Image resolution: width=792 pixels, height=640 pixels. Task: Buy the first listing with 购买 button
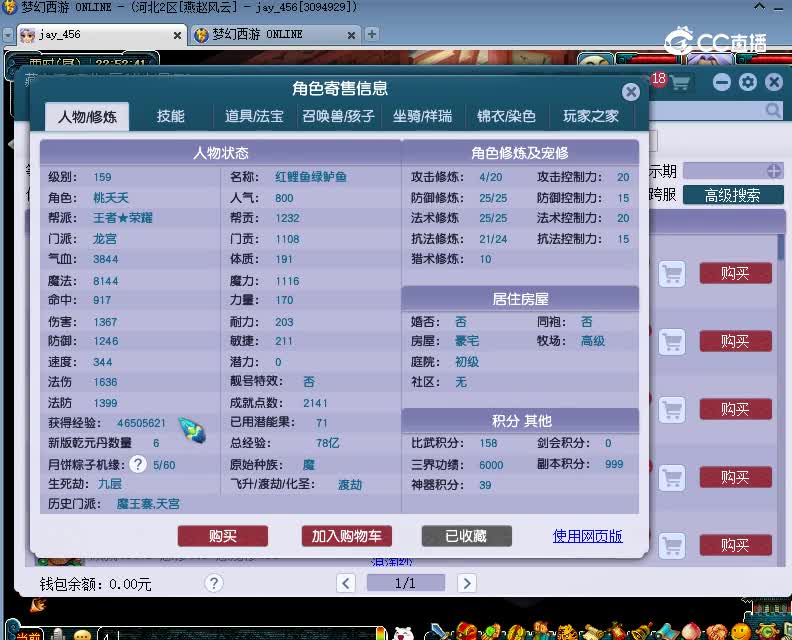[x=735, y=274]
